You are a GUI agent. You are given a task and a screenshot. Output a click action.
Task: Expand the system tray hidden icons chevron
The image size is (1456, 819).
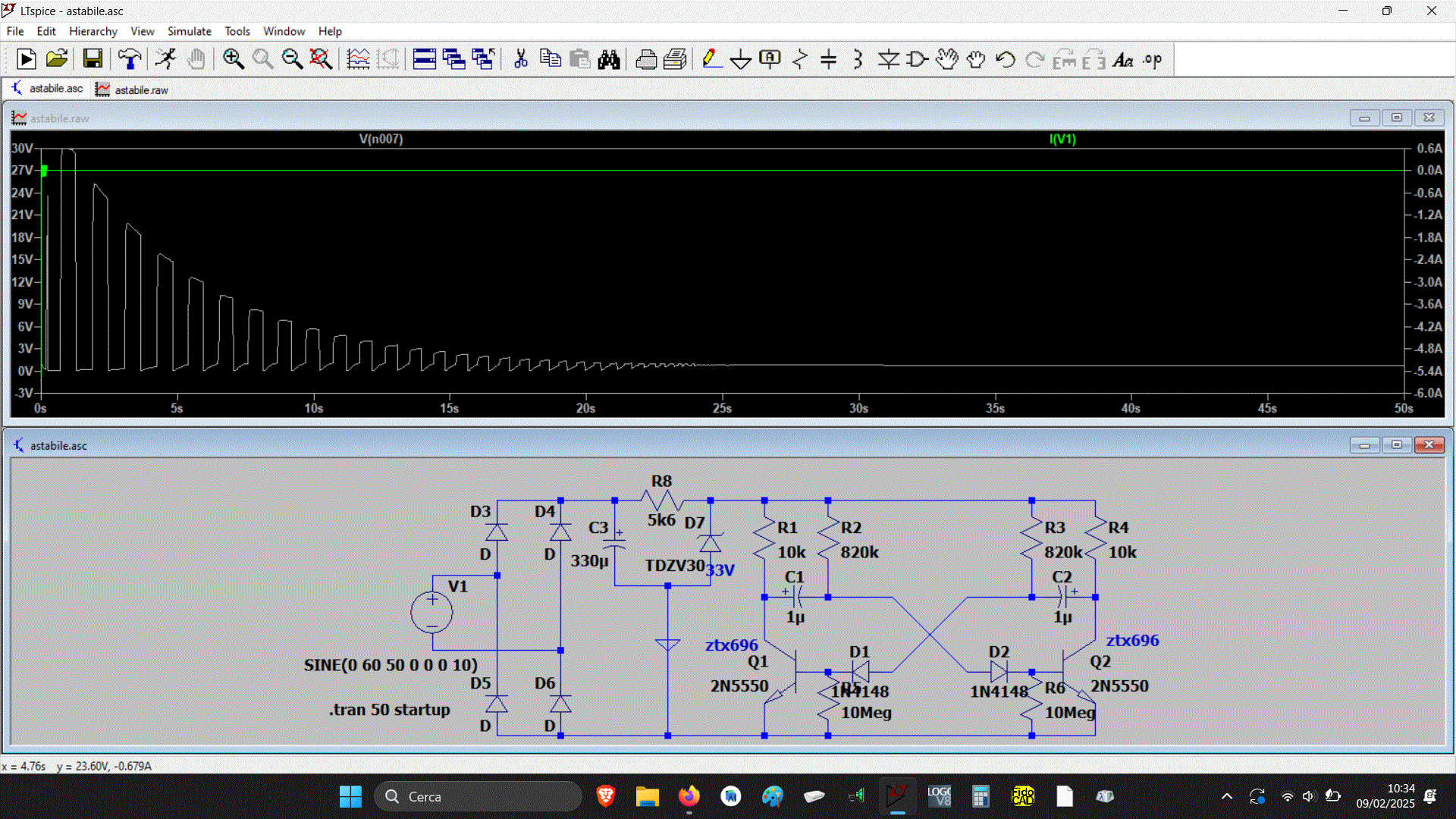[1226, 796]
